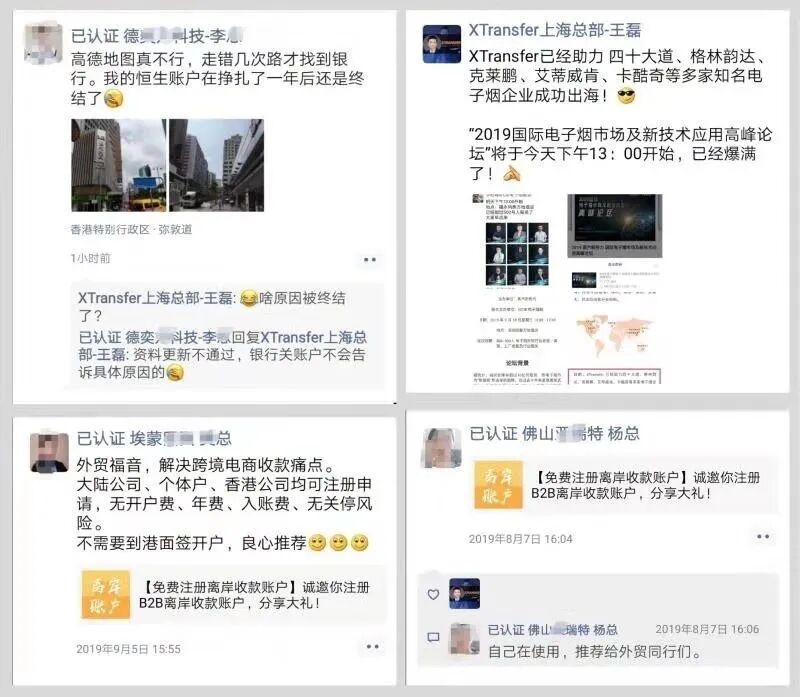Open the 埃蒙 poster's profile avatar
Screen dimensions: 800x697
pyautogui.click(x=49, y=452)
